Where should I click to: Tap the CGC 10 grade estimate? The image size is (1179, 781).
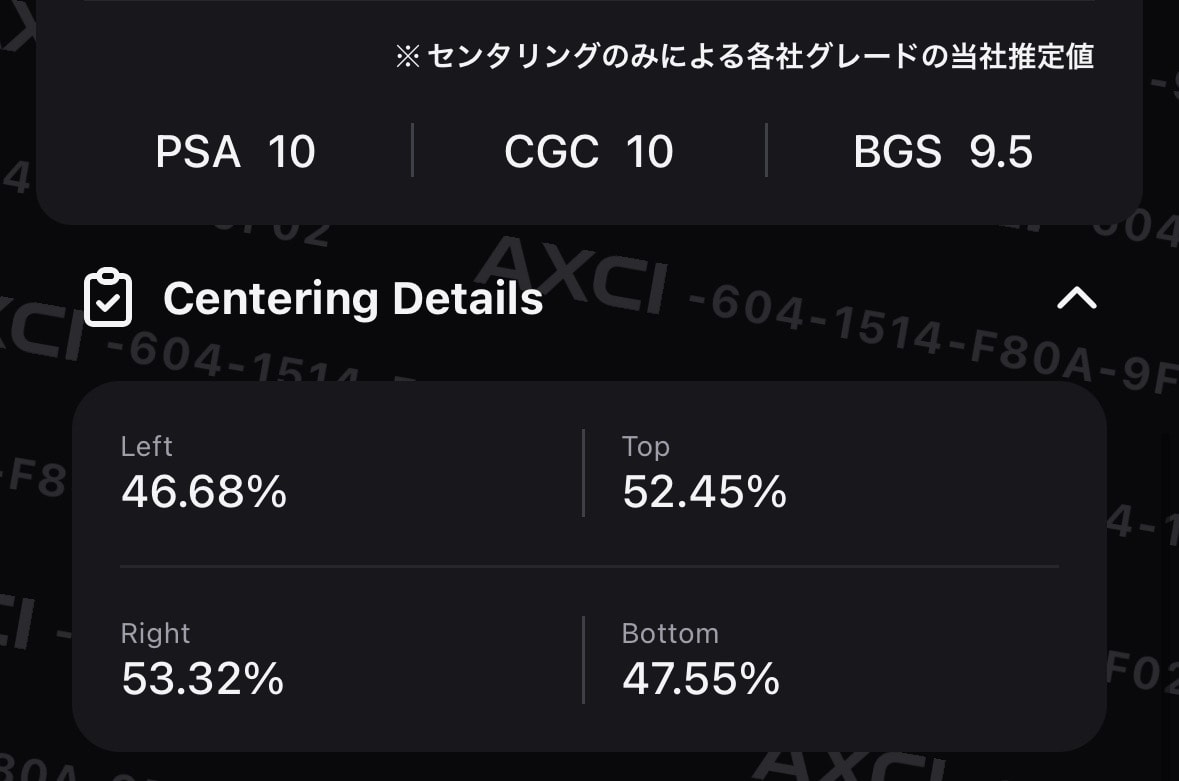(x=589, y=152)
